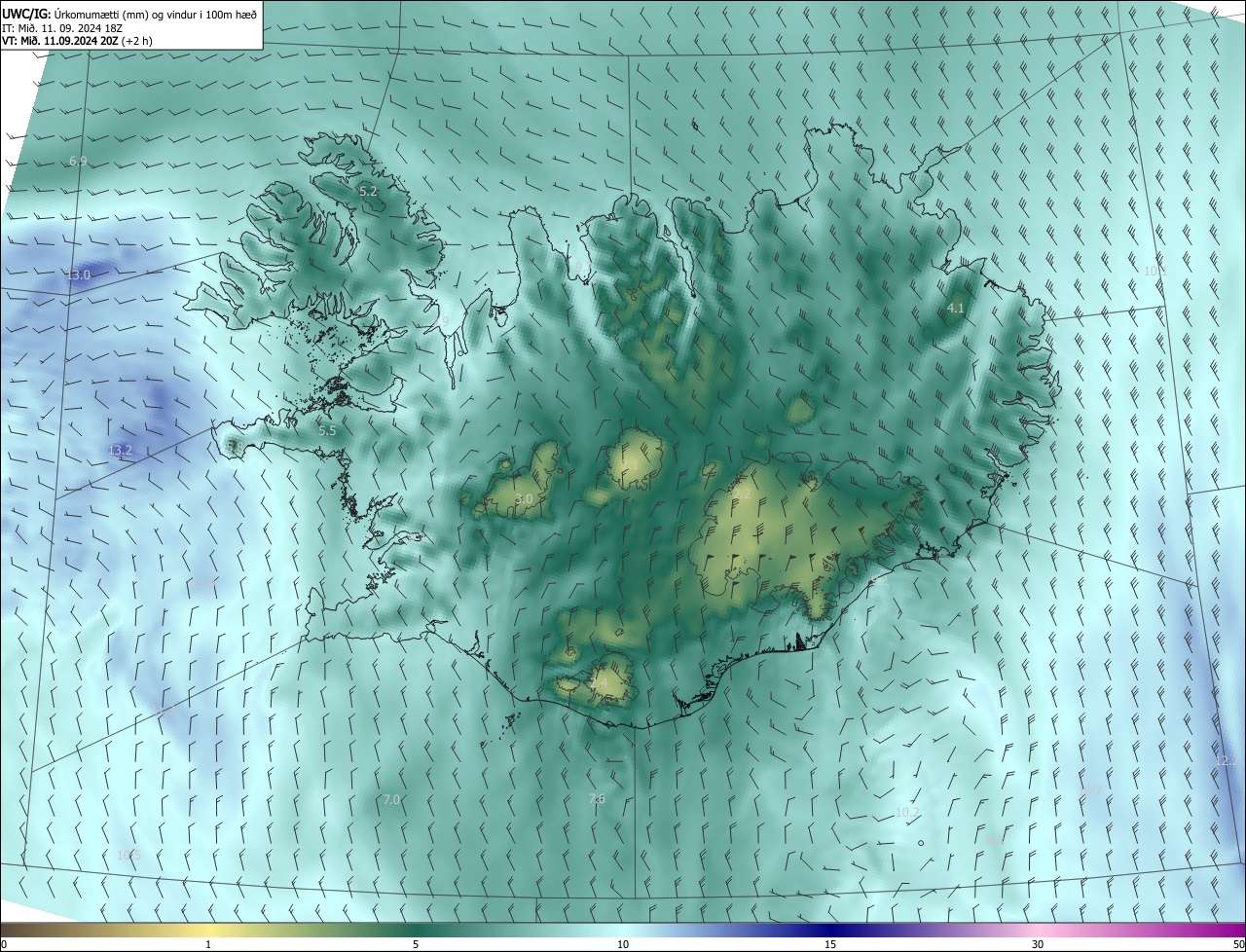
Task: Click the 13.0 value in the blue area
Action: coord(78,275)
